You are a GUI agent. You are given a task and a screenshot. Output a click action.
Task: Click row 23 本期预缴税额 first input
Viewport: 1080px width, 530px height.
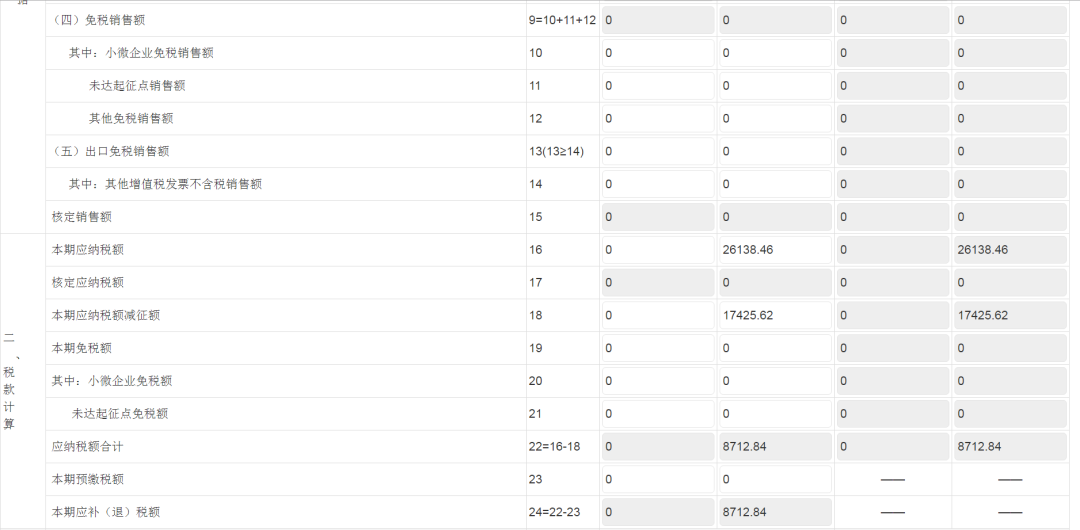(x=658, y=479)
